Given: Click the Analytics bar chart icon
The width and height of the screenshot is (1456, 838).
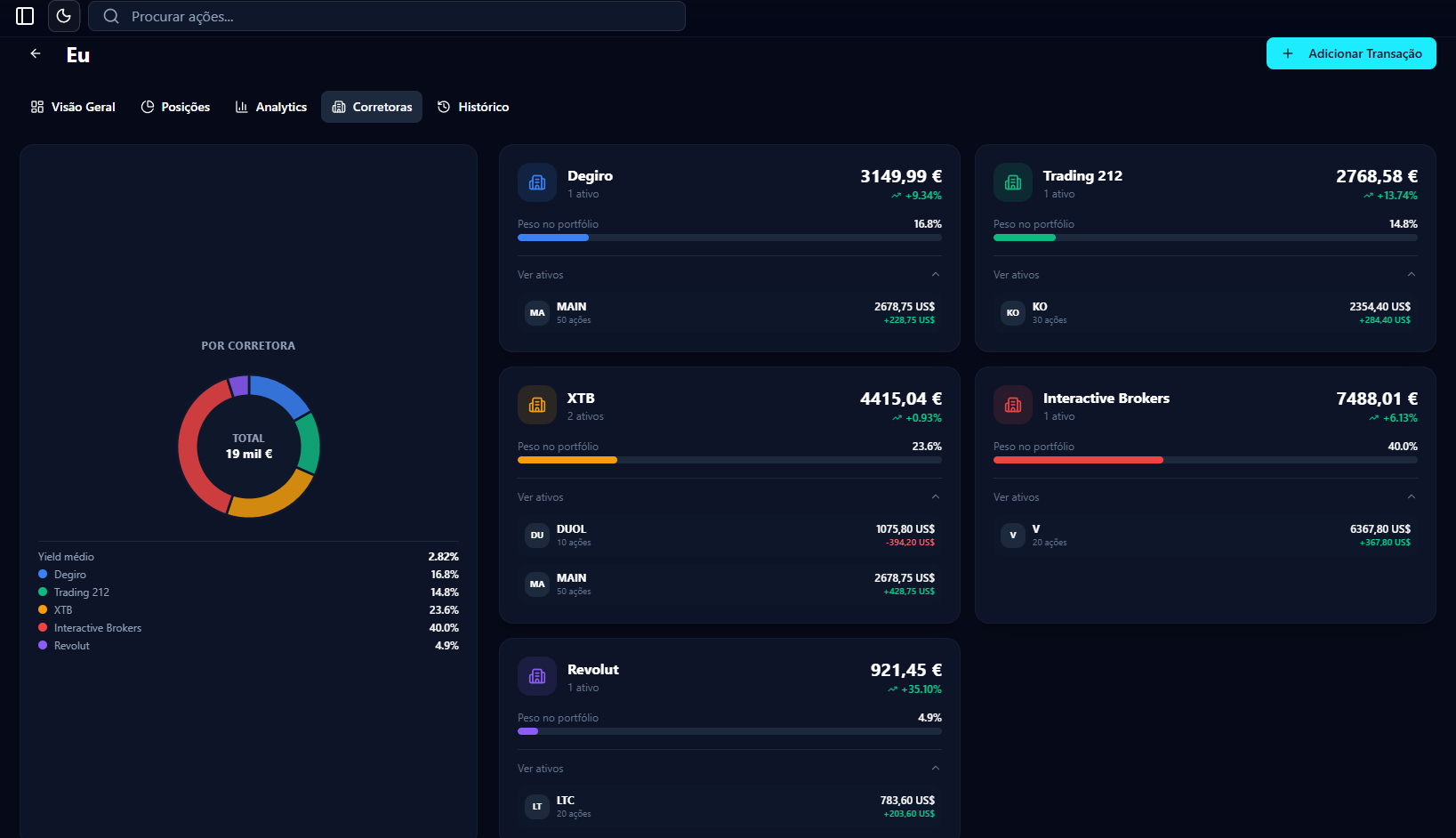Looking at the screenshot, I should pos(242,107).
